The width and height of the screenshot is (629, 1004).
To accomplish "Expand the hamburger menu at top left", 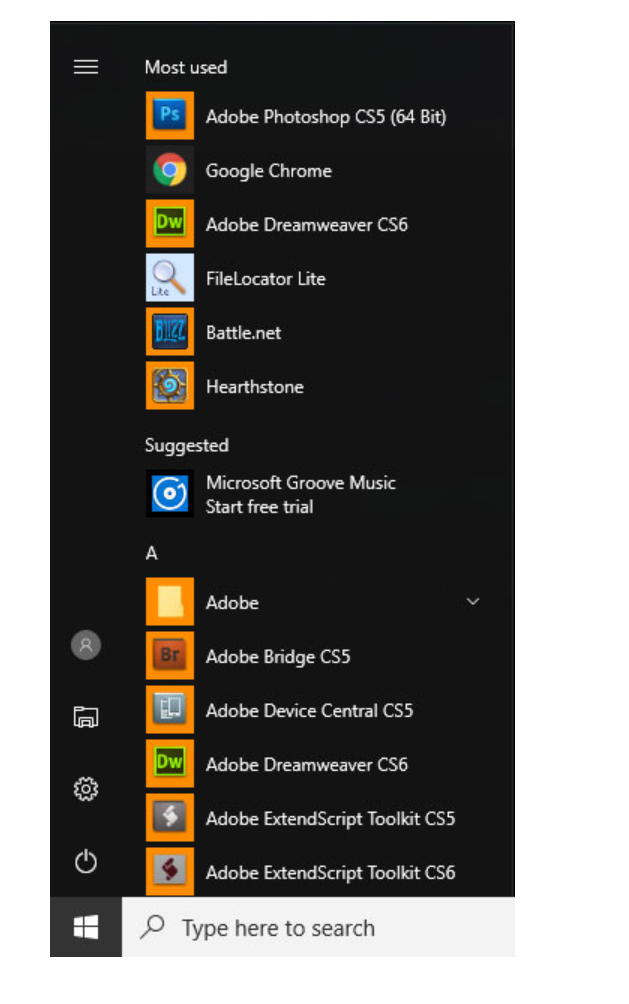I will 86,67.
